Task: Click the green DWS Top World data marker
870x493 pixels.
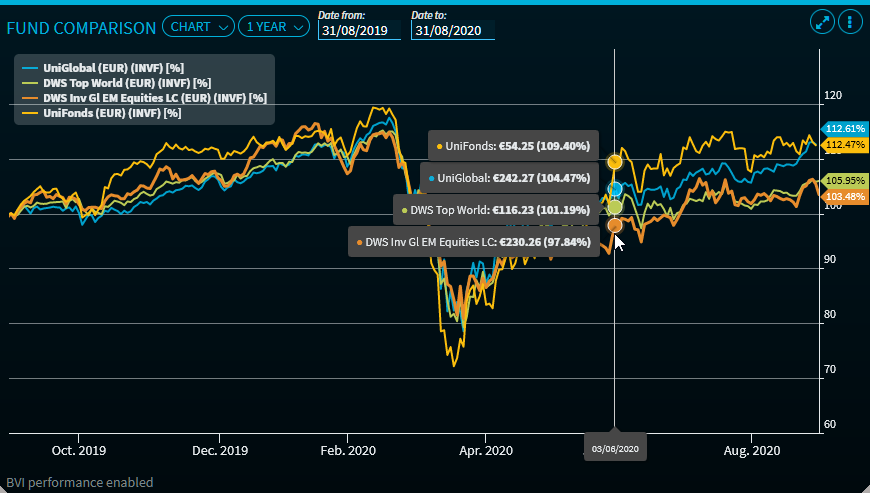Action: click(615, 207)
